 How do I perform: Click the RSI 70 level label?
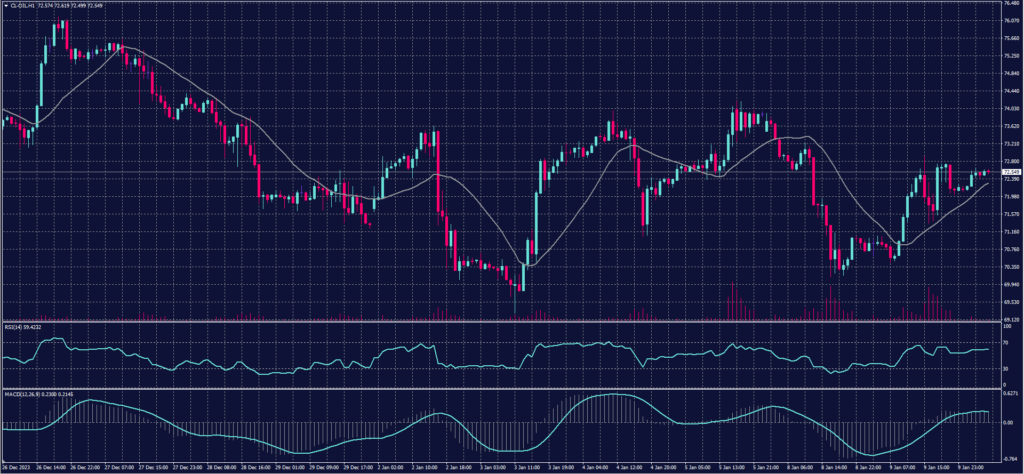1005,342
